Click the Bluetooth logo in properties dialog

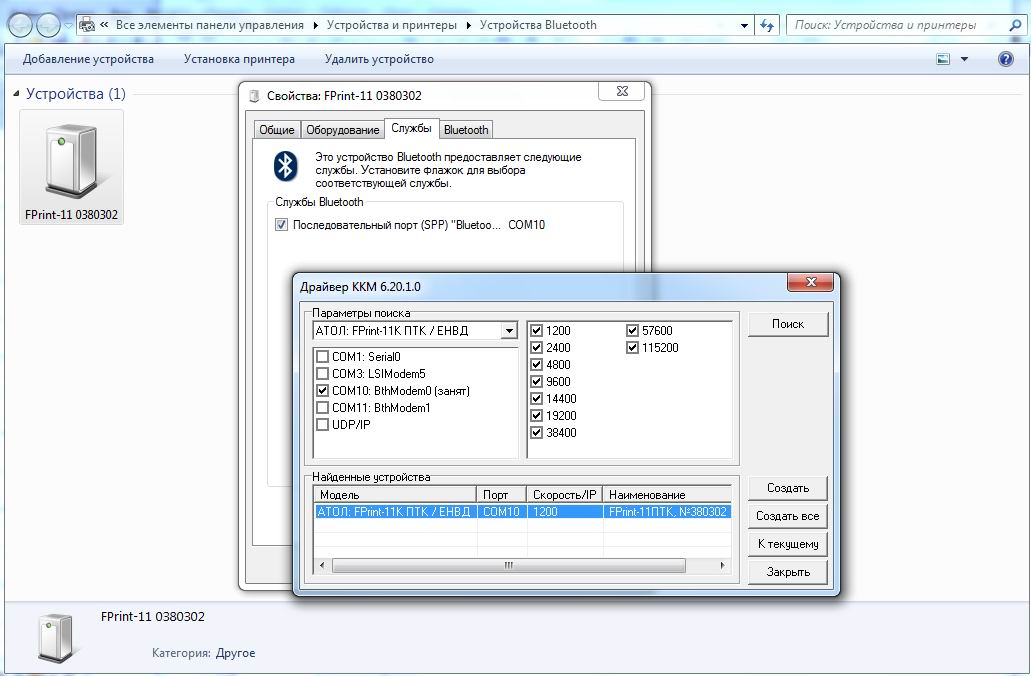click(x=288, y=165)
